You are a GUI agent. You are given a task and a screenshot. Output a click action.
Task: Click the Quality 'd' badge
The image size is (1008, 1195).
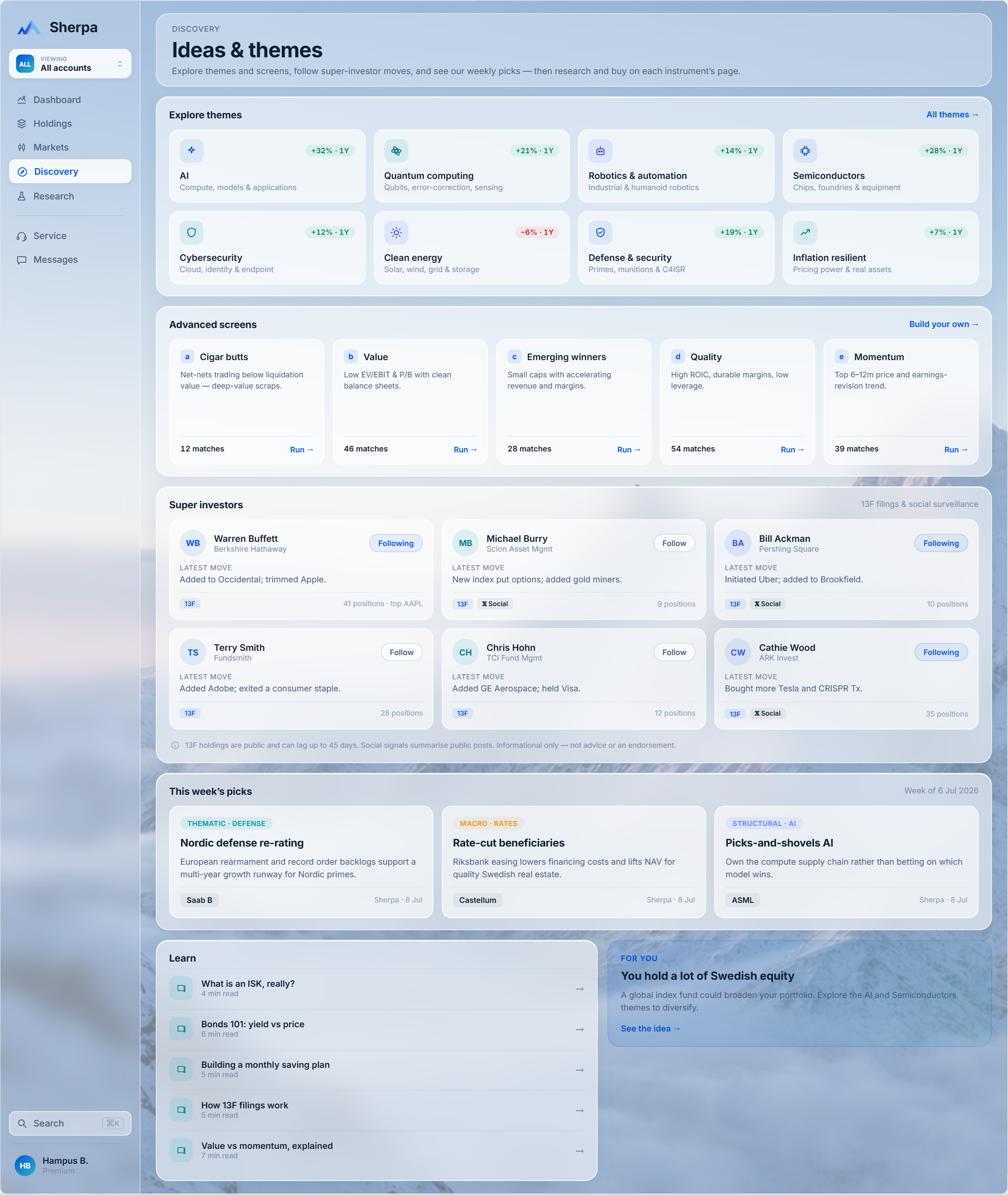pos(678,356)
